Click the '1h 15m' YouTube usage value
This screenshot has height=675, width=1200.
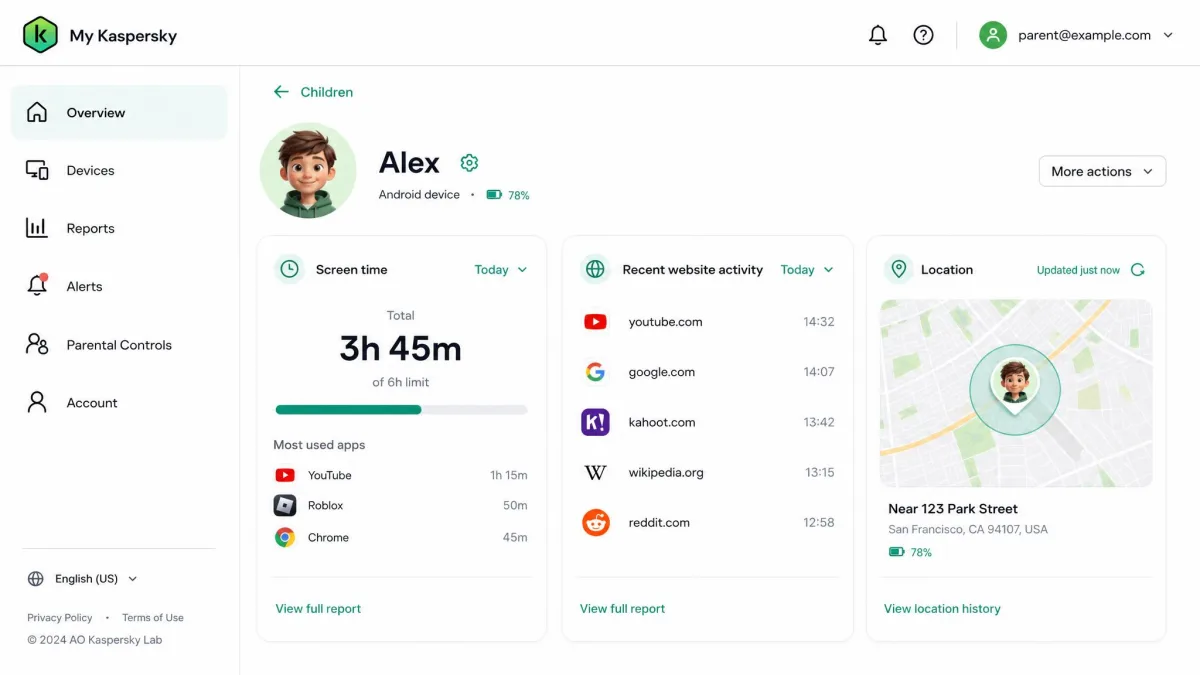(509, 476)
